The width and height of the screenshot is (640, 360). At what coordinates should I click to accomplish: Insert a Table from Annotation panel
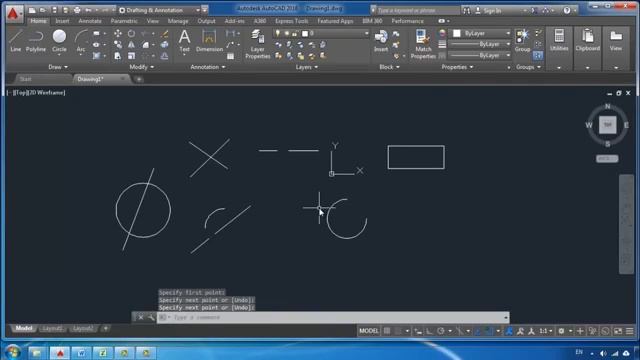[231, 56]
